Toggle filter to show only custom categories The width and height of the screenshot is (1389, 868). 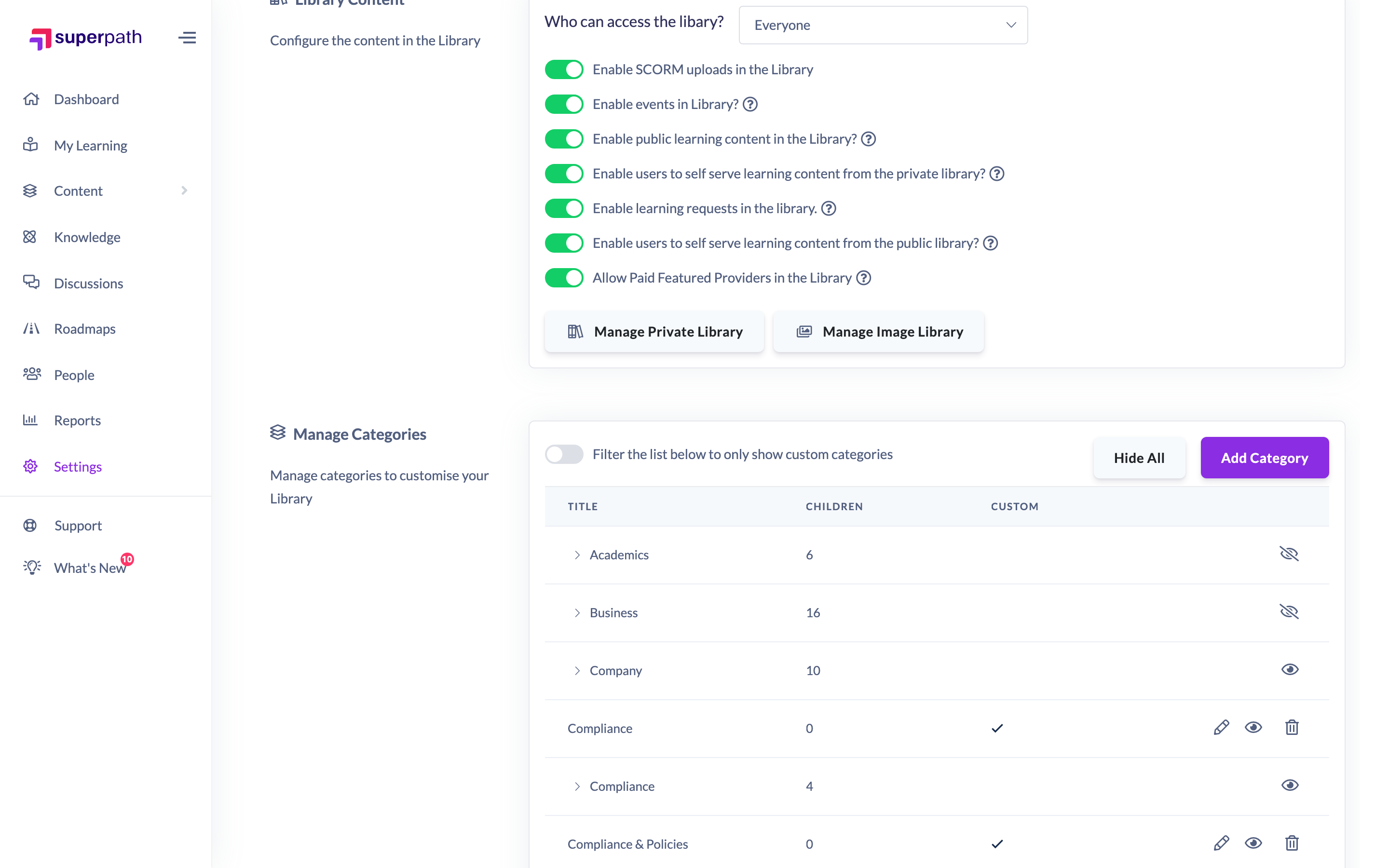564,454
